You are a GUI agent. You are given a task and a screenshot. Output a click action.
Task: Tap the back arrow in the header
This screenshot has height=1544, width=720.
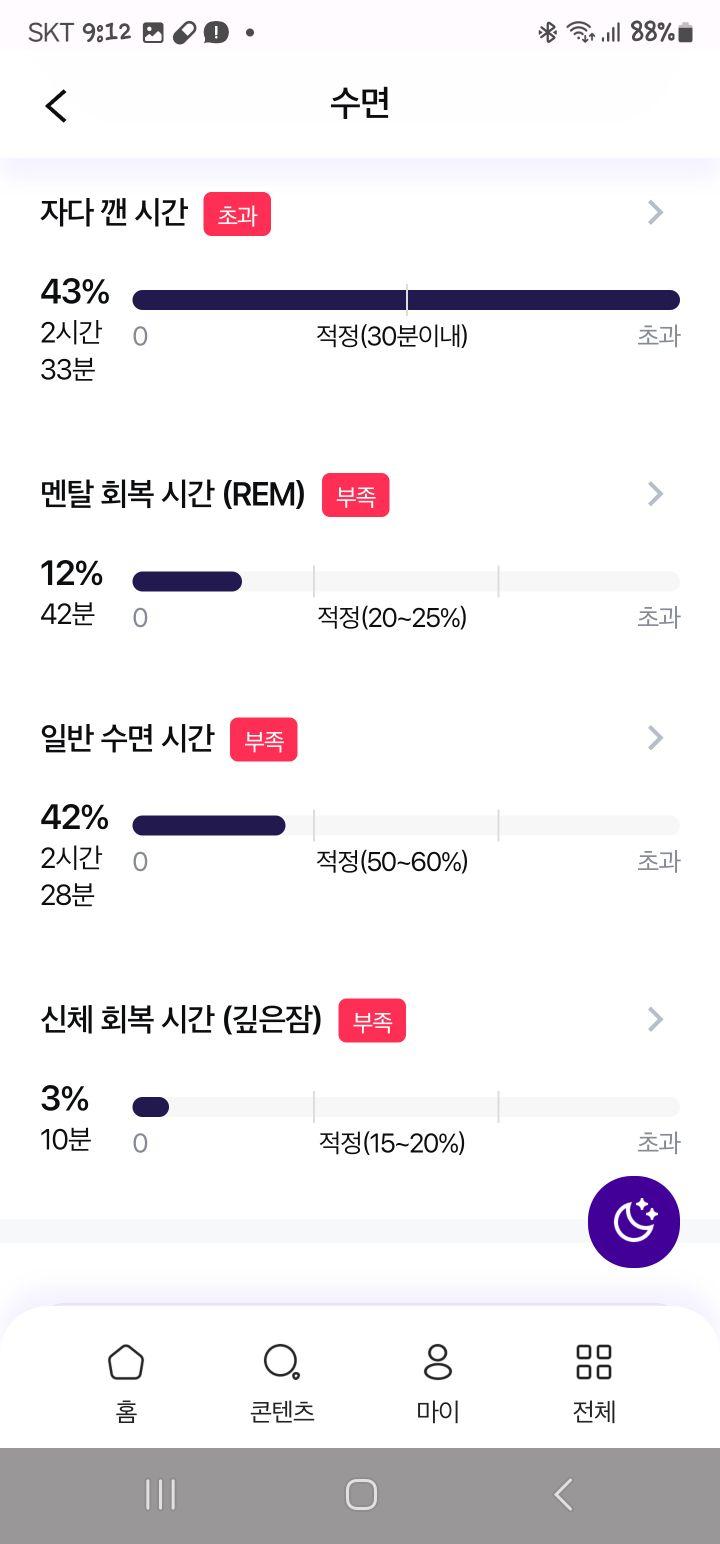56,105
